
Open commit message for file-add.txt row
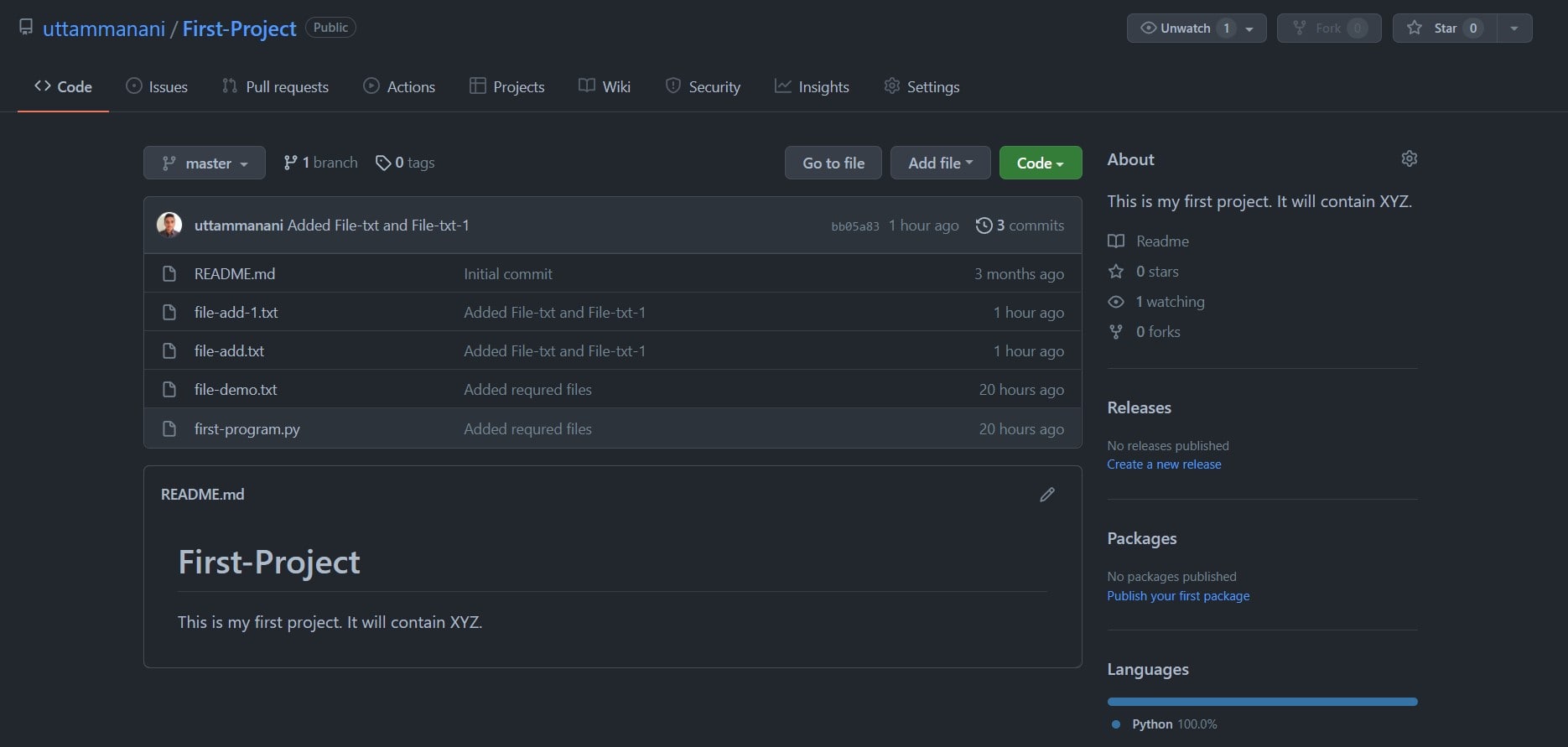555,350
